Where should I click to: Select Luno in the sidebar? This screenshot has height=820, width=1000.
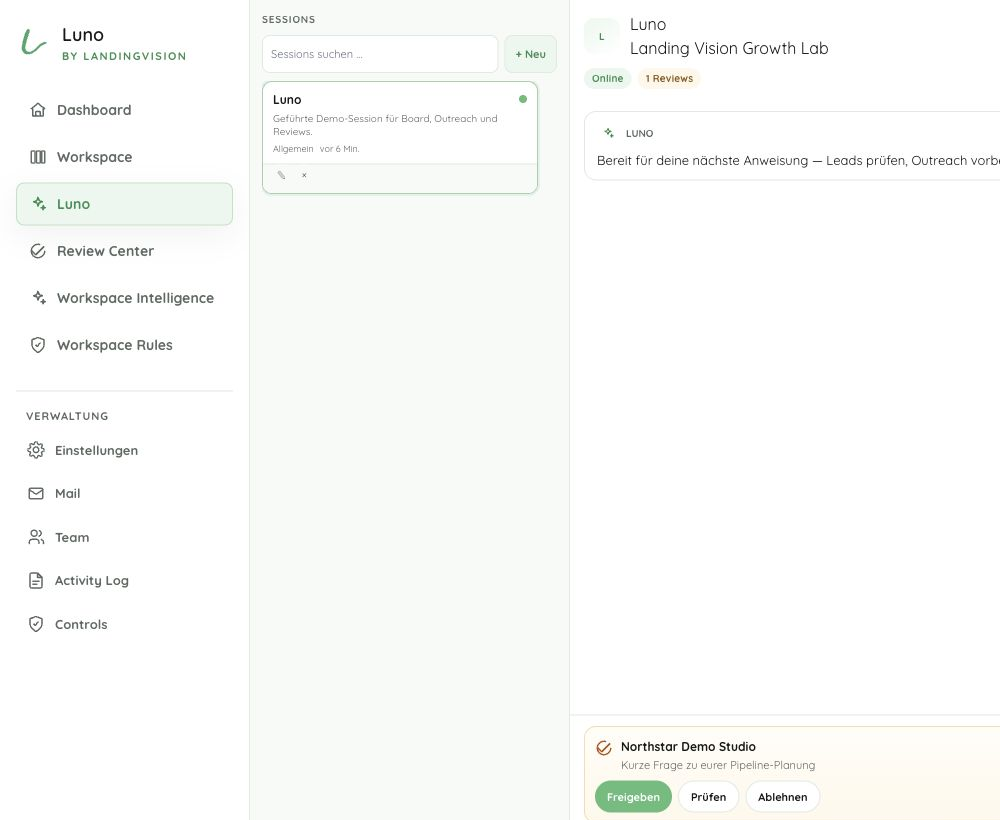click(x=124, y=204)
